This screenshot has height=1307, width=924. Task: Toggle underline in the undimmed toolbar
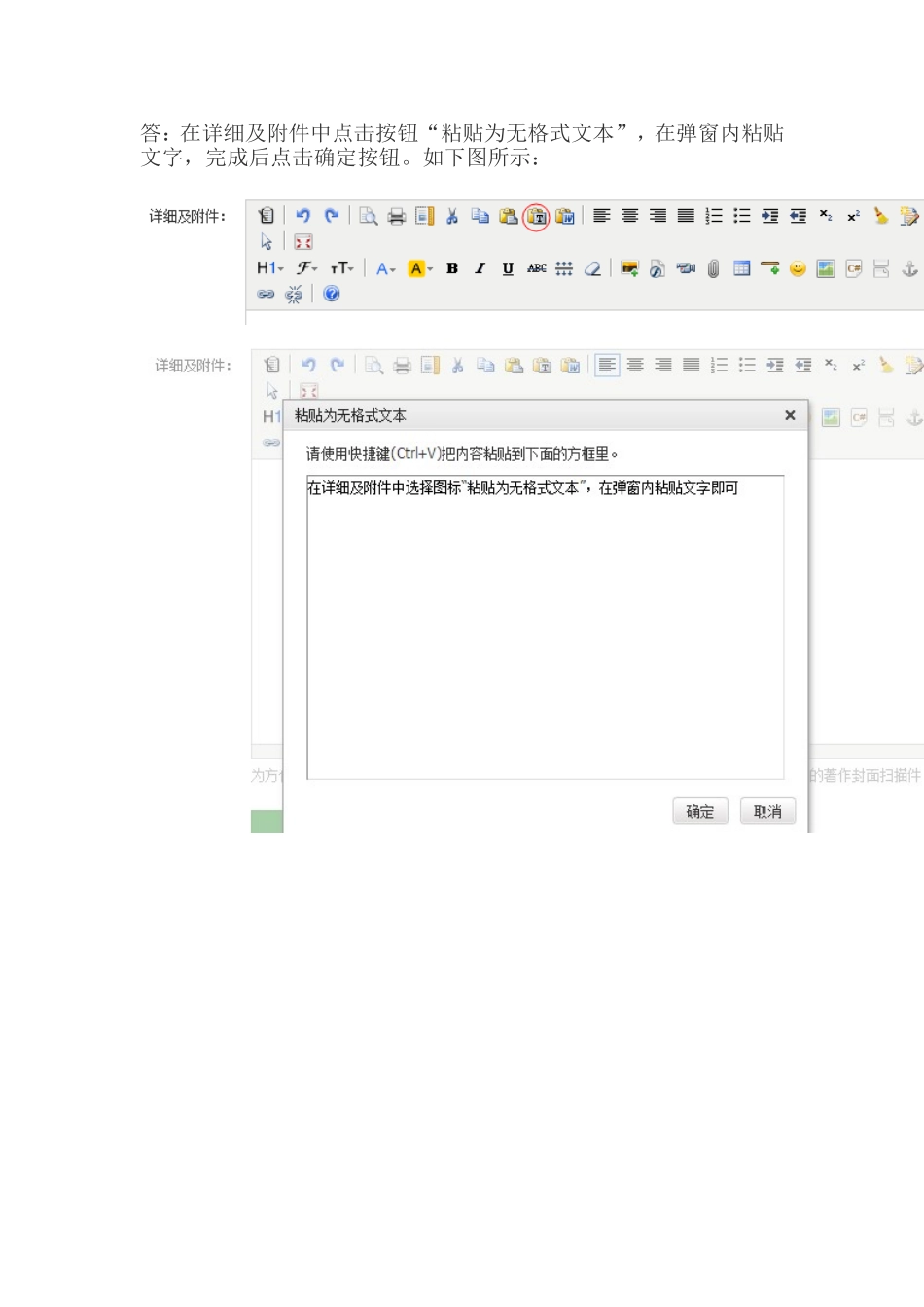508,268
